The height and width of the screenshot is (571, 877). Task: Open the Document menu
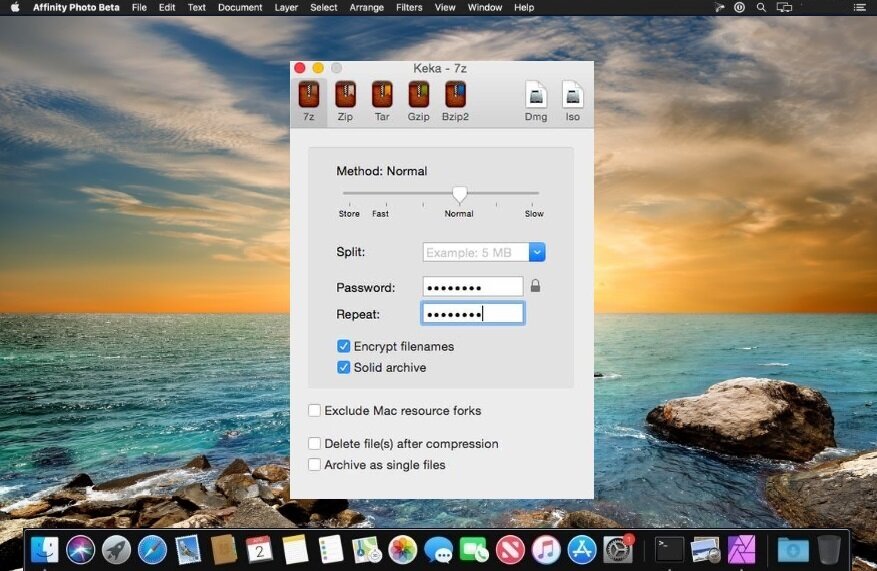240,7
